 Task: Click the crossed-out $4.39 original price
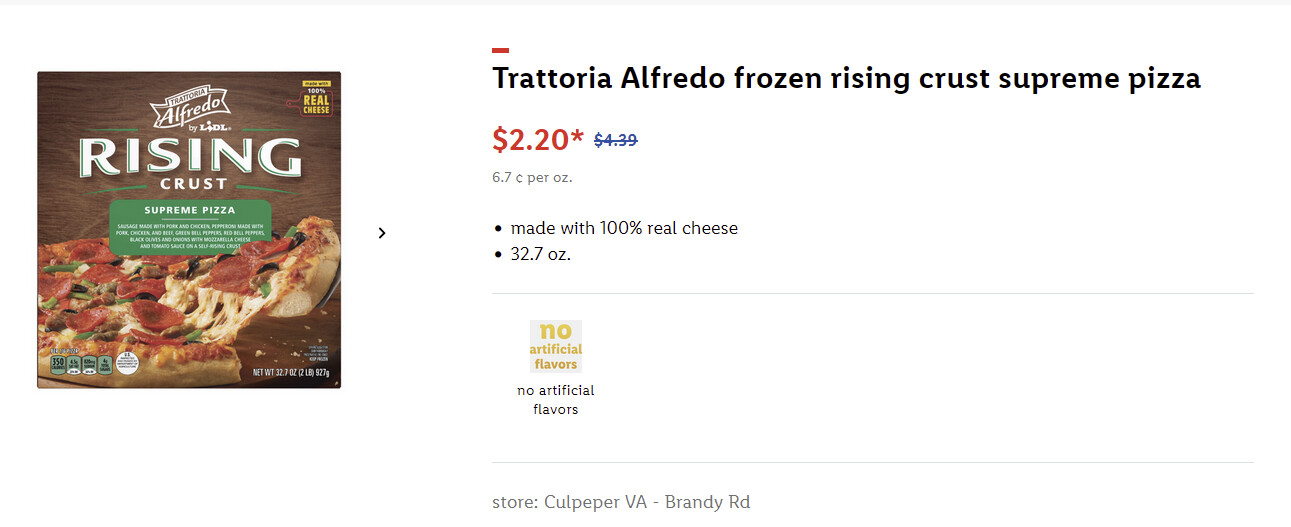615,141
